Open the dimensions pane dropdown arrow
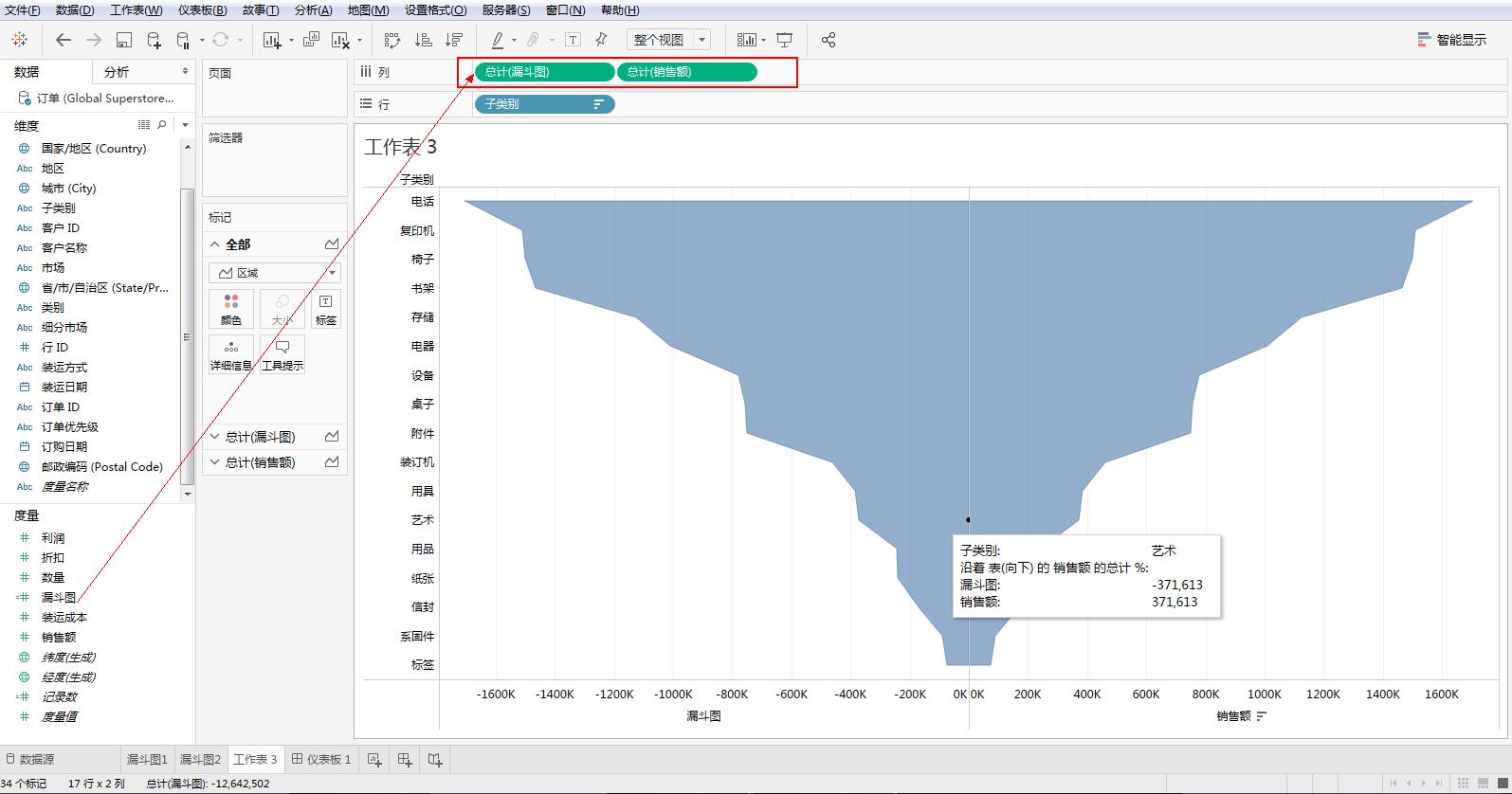This screenshot has width=1512, height=794. [x=185, y=125]
